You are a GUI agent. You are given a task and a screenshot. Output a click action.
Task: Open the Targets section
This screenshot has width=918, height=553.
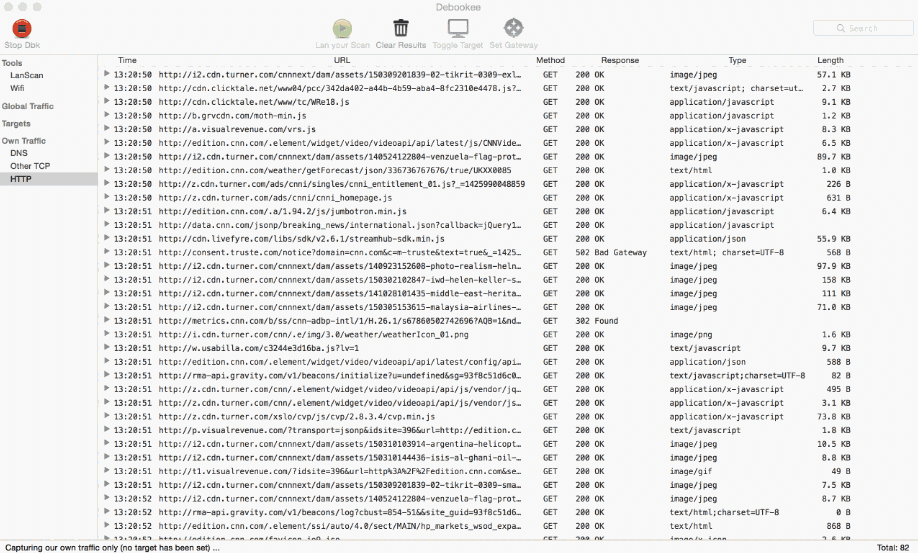tap(16, 123)
